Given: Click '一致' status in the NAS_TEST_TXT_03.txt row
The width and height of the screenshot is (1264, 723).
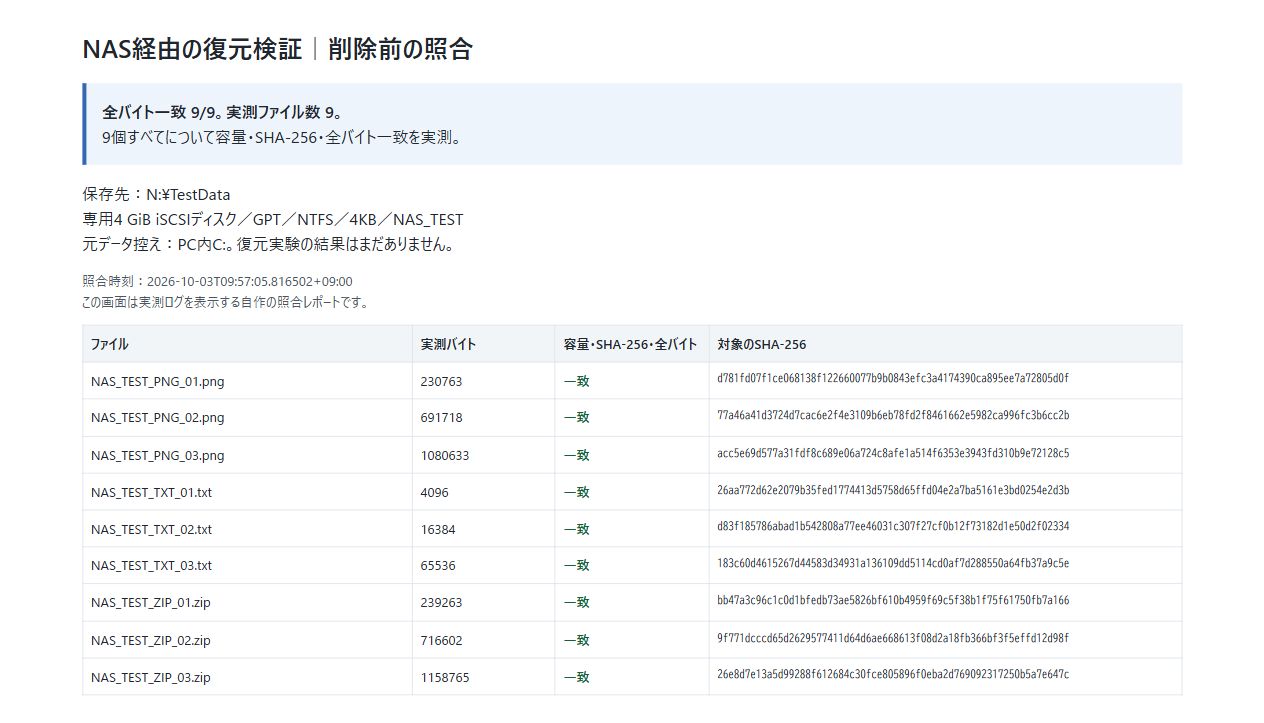Looking at the screenshot, I should pos(577,566).
